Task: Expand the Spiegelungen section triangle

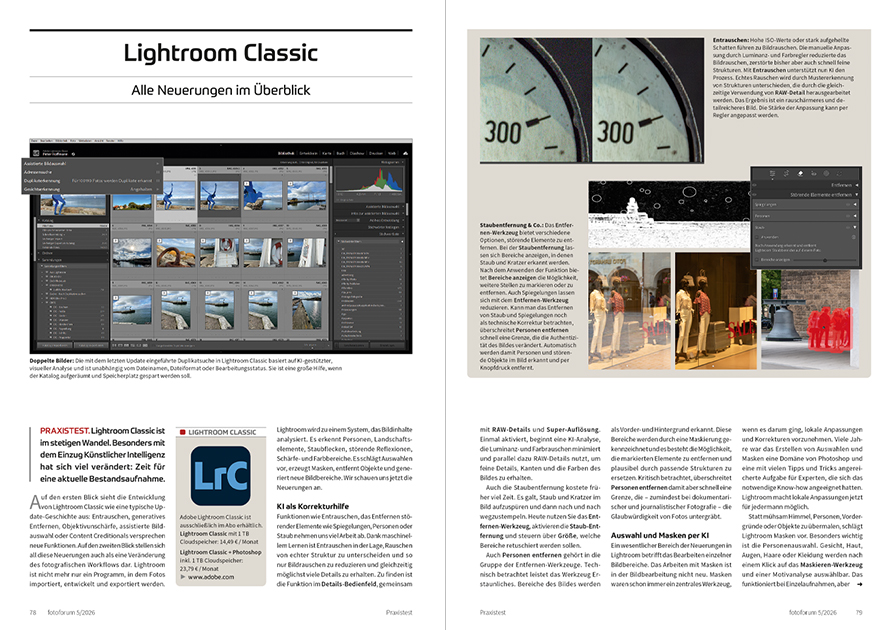Action: pyautogui.click(x=855, y=204)
